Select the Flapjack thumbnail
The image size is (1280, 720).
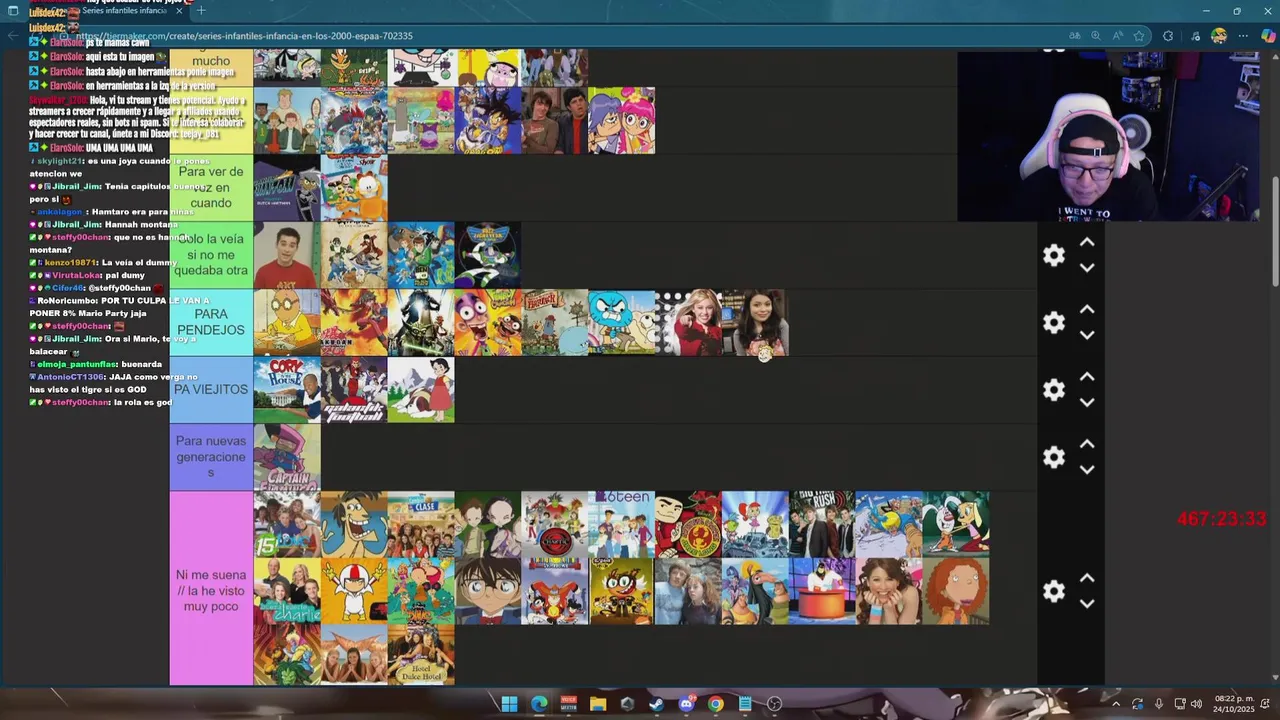pos(554,323)
